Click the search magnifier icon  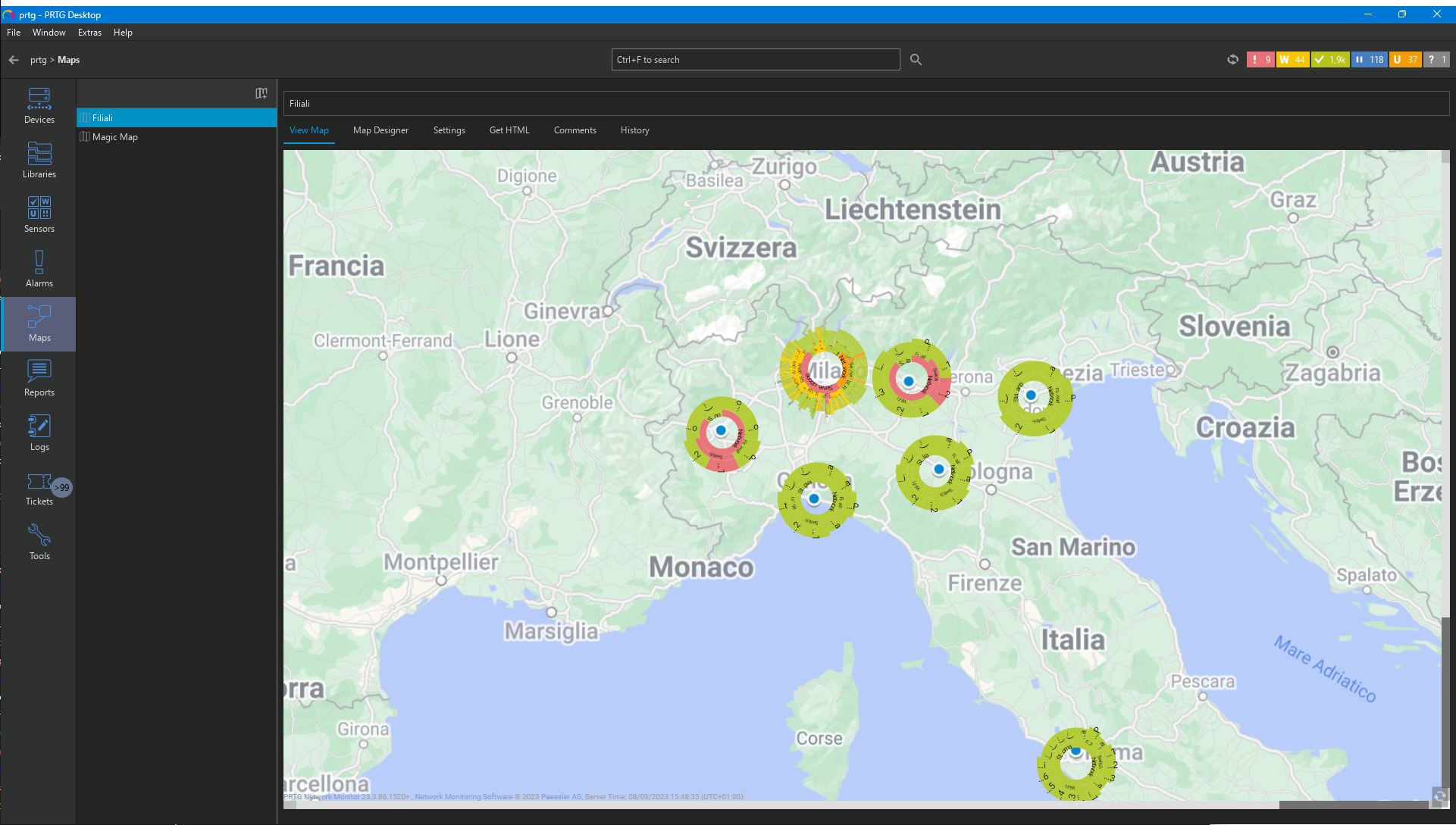[x=916, y=60]
